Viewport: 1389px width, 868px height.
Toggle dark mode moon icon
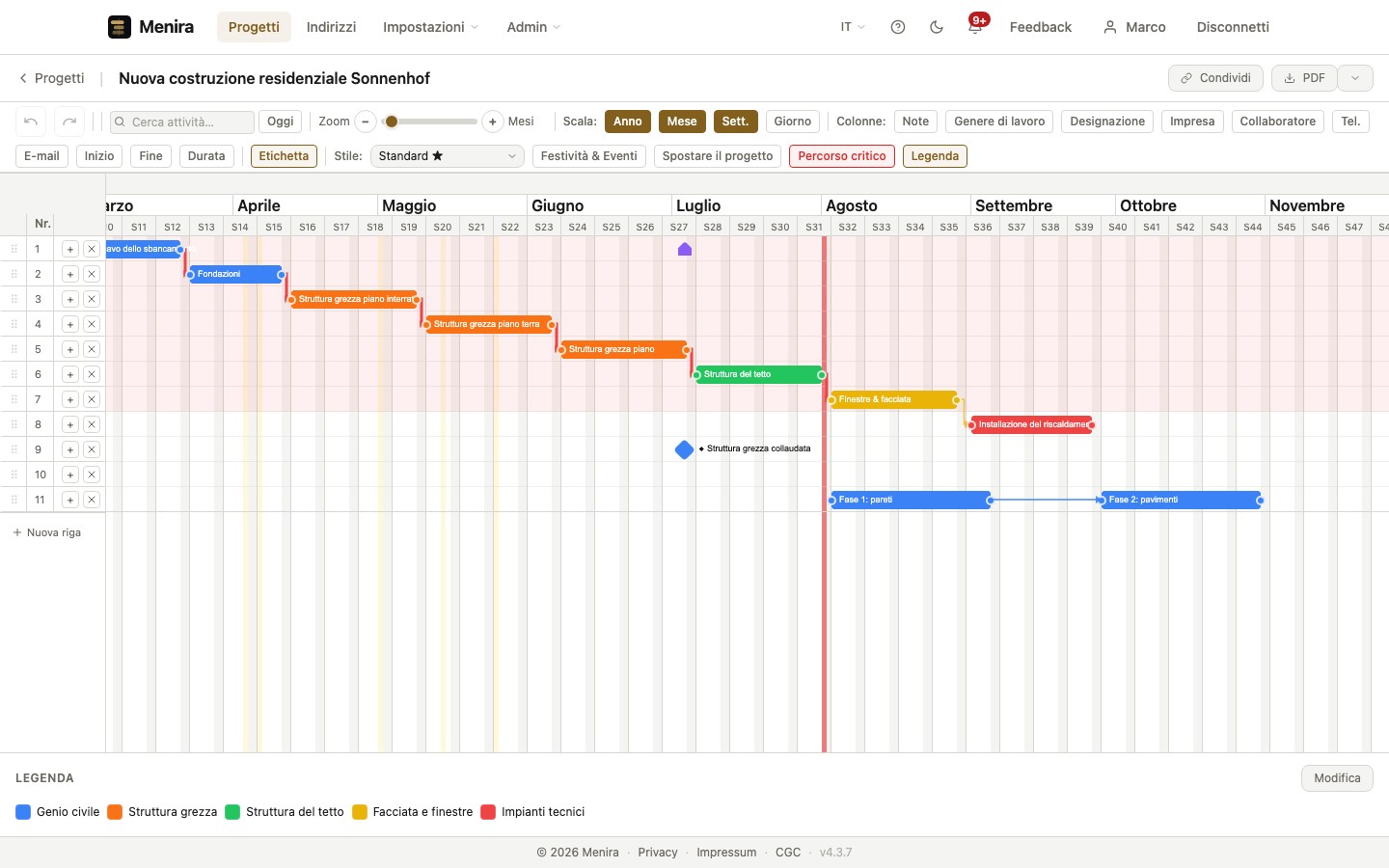(937, 27)
